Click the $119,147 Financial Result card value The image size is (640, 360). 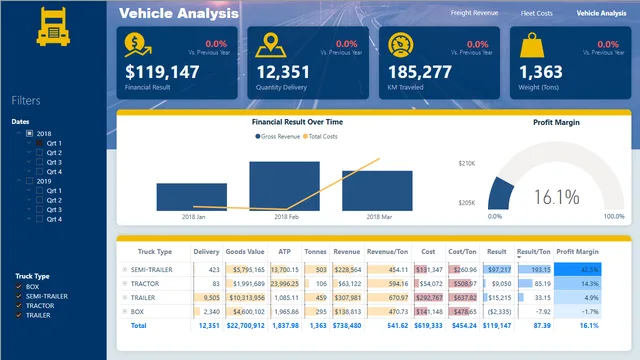coord(162,72)
